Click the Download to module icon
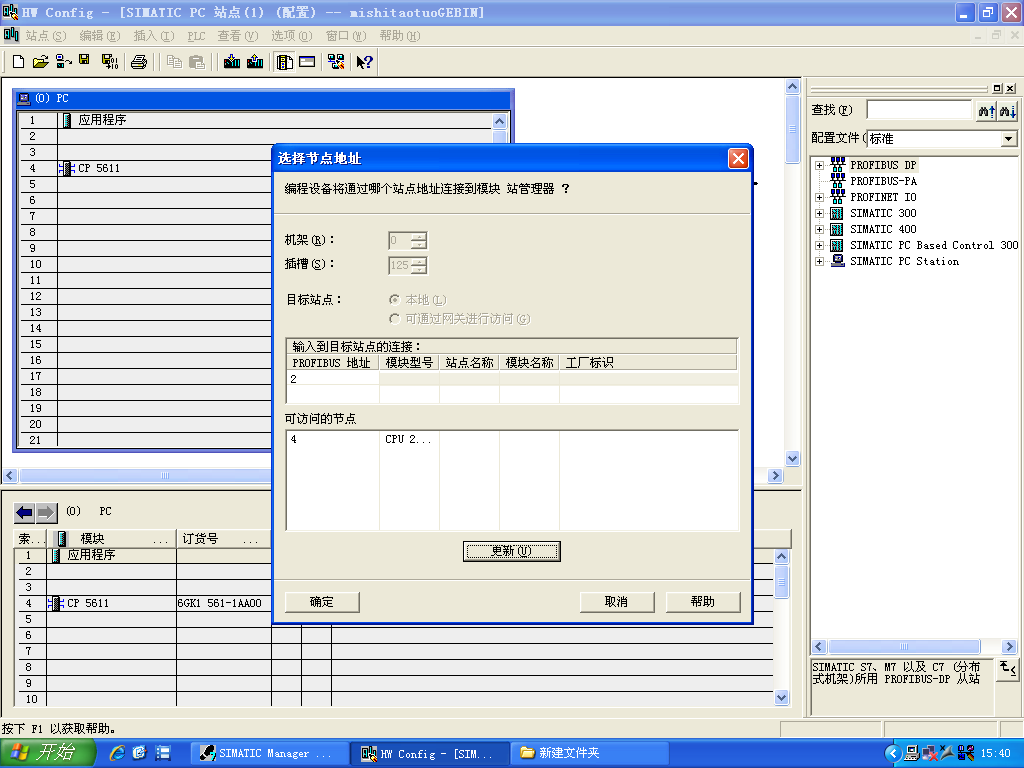The image size is (1024, 768). (x=232, y=62)
